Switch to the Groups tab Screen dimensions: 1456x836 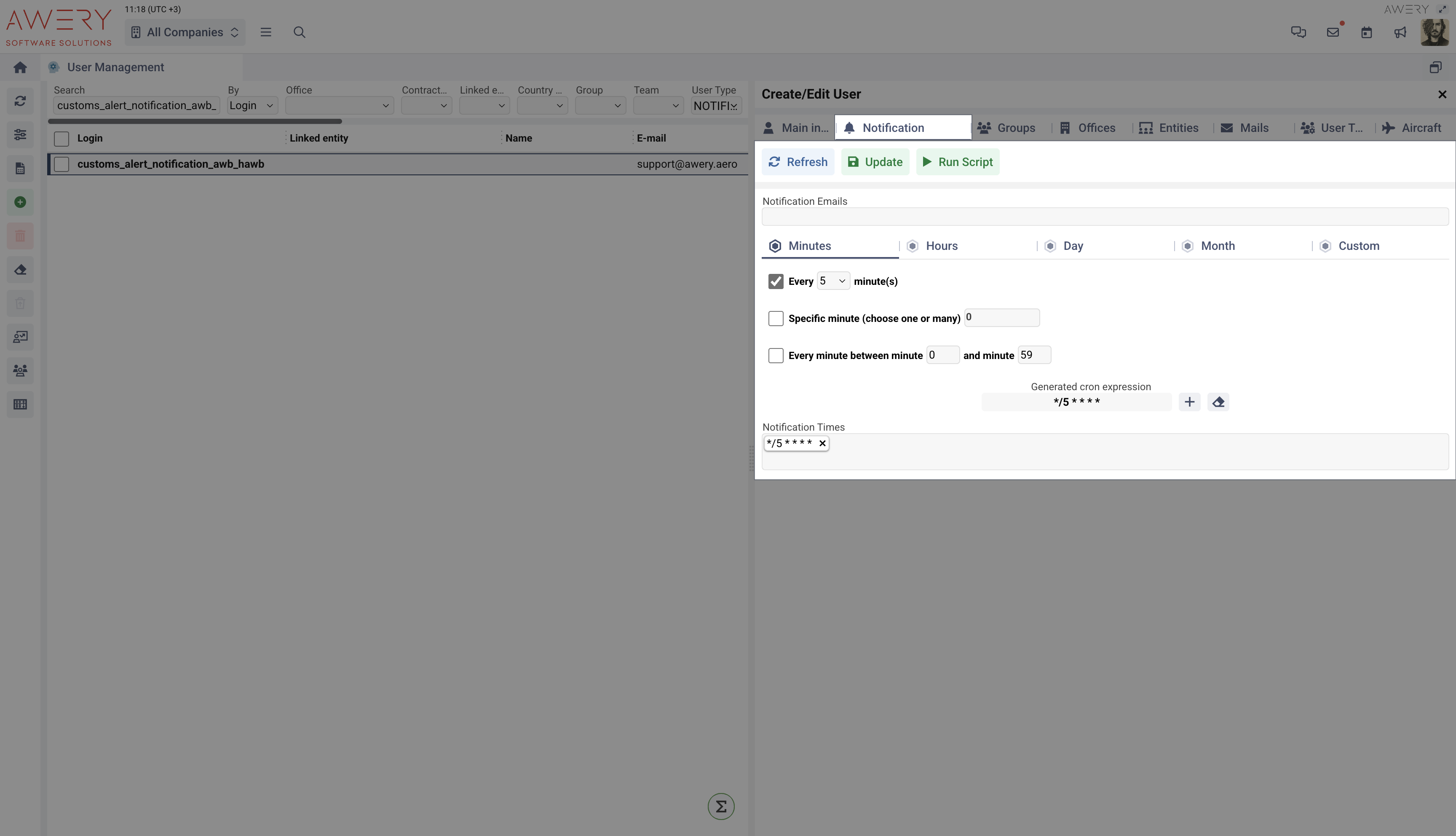pyautogui.click(x=1007, y=128)
